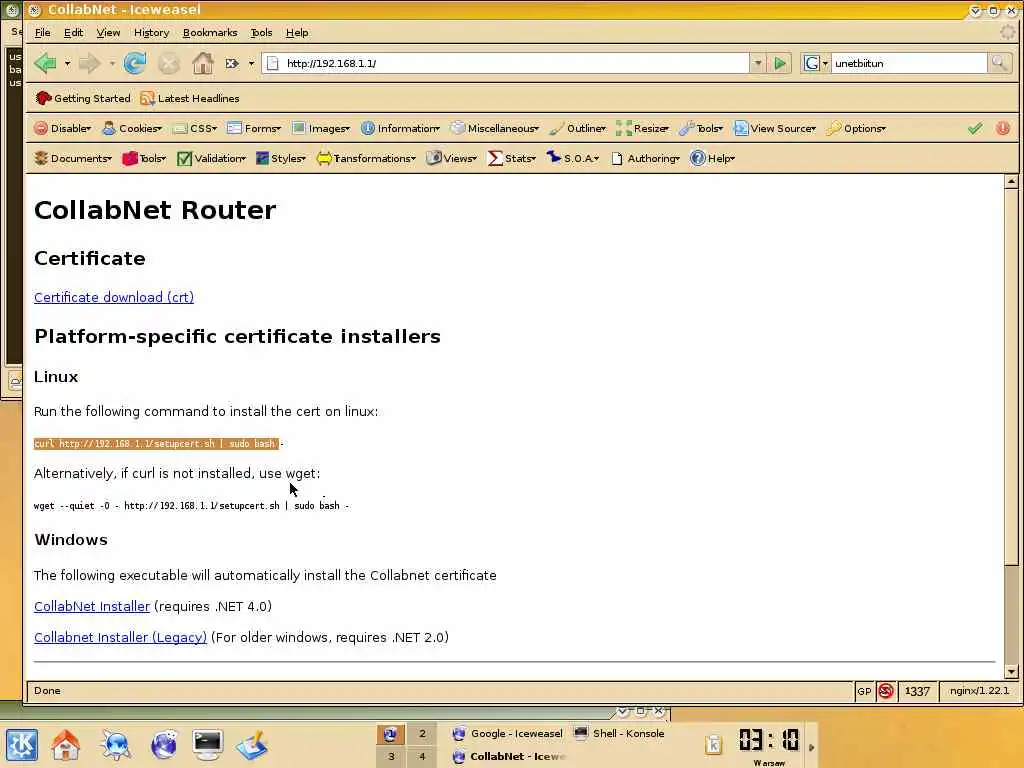
Task: Reload the page with the refresh icon
Action: [135, 63]
